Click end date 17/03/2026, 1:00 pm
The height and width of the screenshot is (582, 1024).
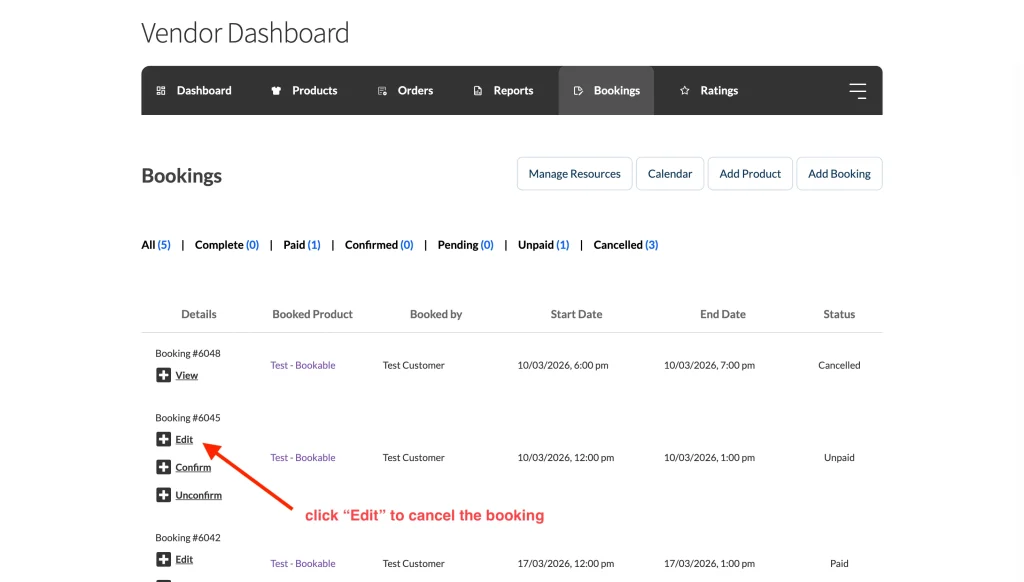point(709,563)
